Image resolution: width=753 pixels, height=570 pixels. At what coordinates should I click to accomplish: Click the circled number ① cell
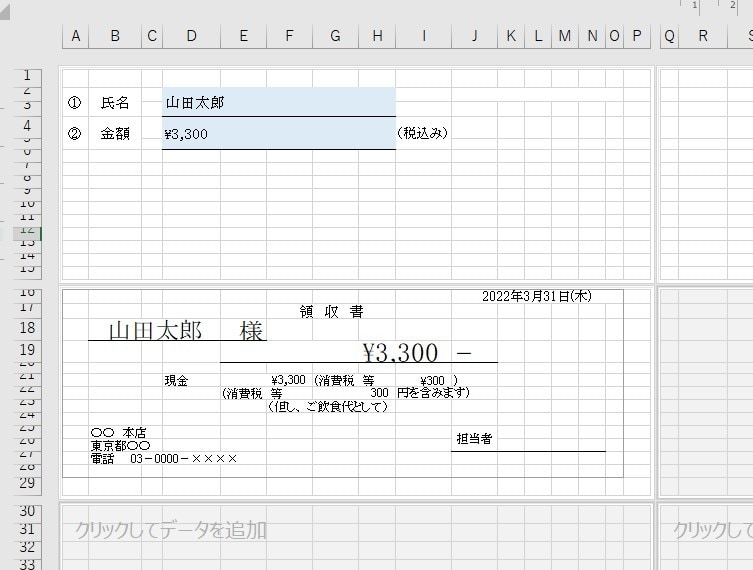pyautogui.click(x=74, y=103)
